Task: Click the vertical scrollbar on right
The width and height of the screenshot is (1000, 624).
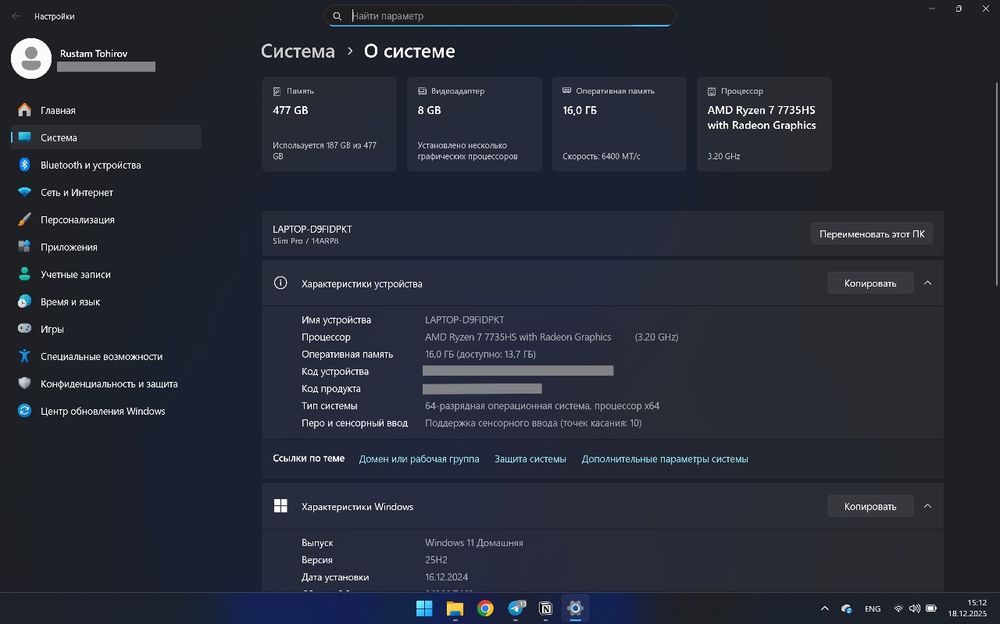Action: (997, 185)
